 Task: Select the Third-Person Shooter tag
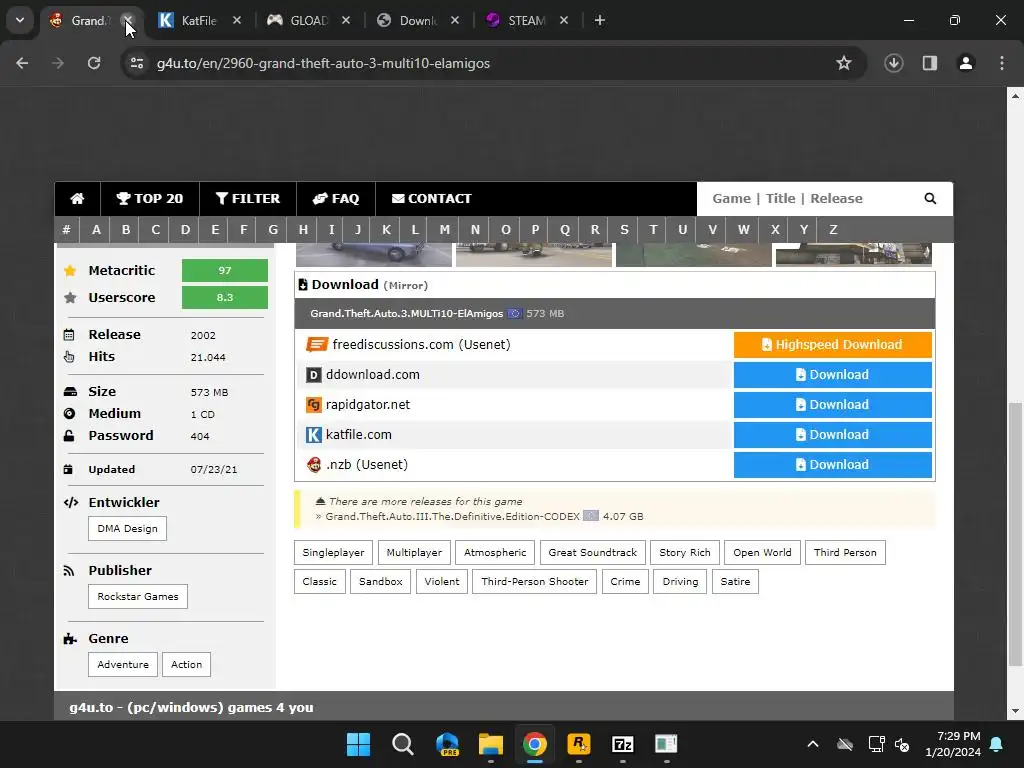tap(534, 581)
